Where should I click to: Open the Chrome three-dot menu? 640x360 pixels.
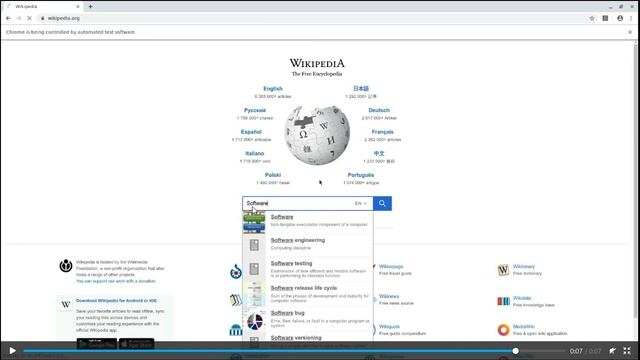coord(631,18)
